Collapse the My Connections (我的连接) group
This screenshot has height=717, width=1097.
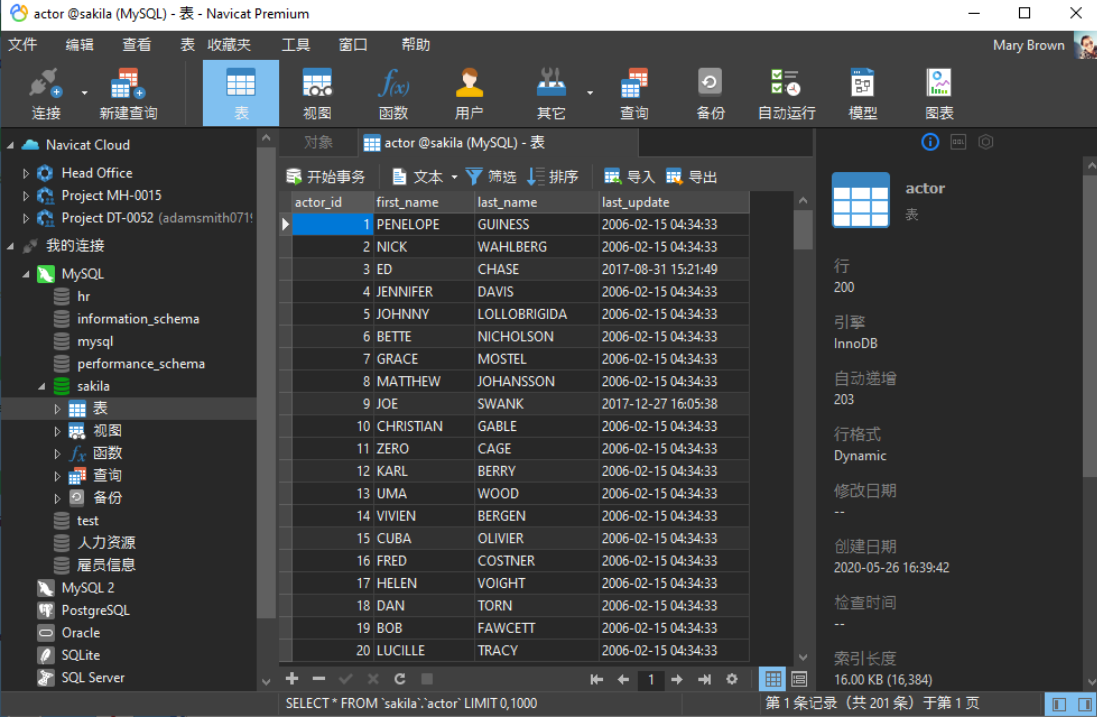[10, 246]
